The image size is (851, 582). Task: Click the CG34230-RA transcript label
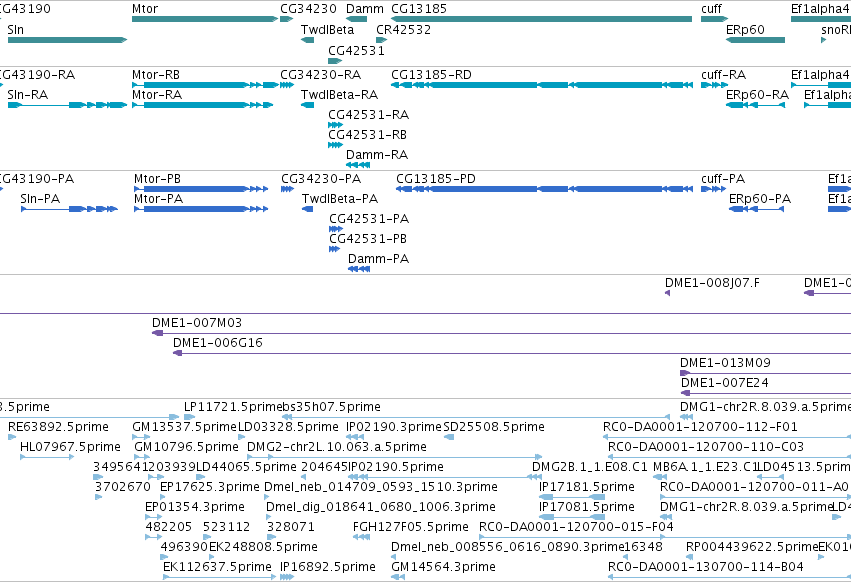(x=321, y=75)
